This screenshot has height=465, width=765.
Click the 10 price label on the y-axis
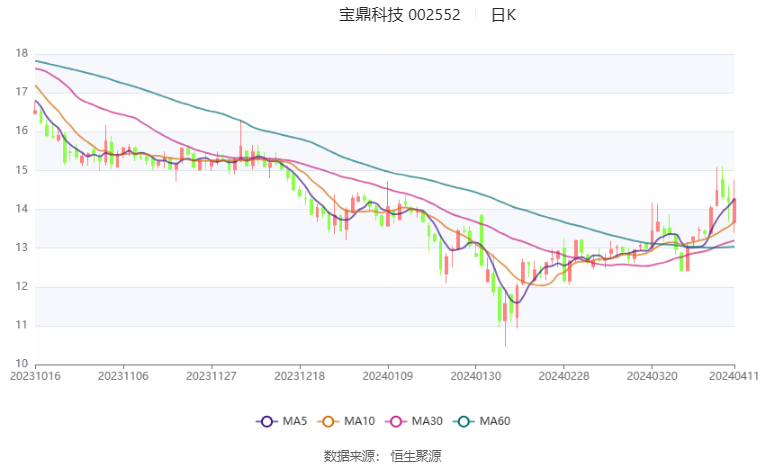(x=21, y=364)
